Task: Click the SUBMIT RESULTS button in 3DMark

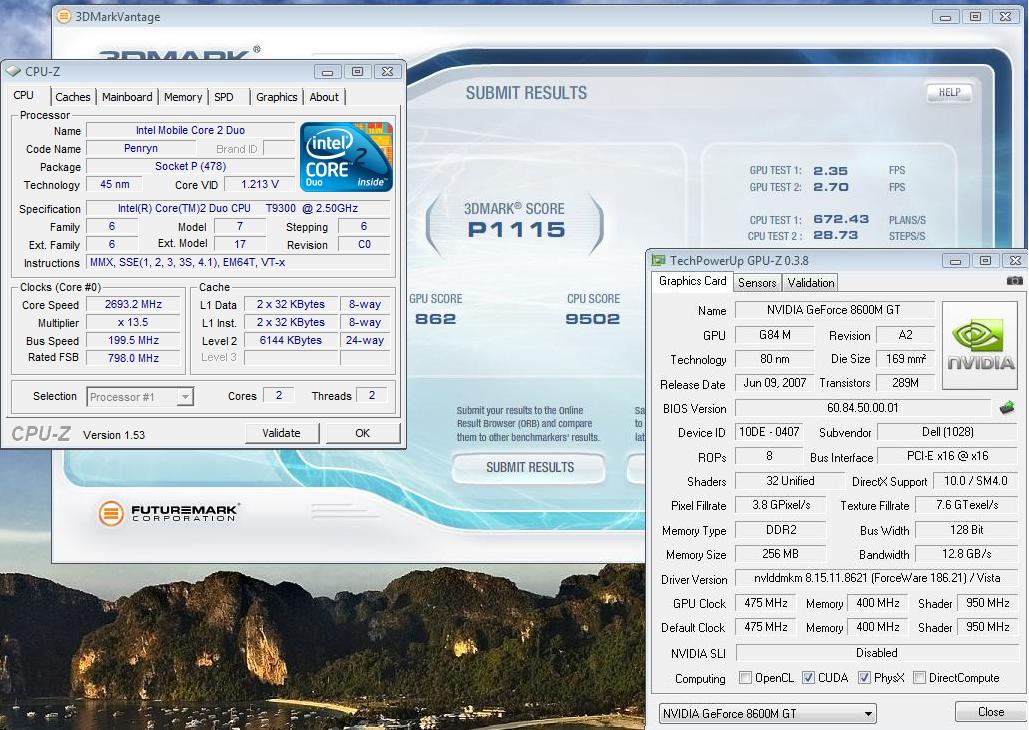Action: 530,467
